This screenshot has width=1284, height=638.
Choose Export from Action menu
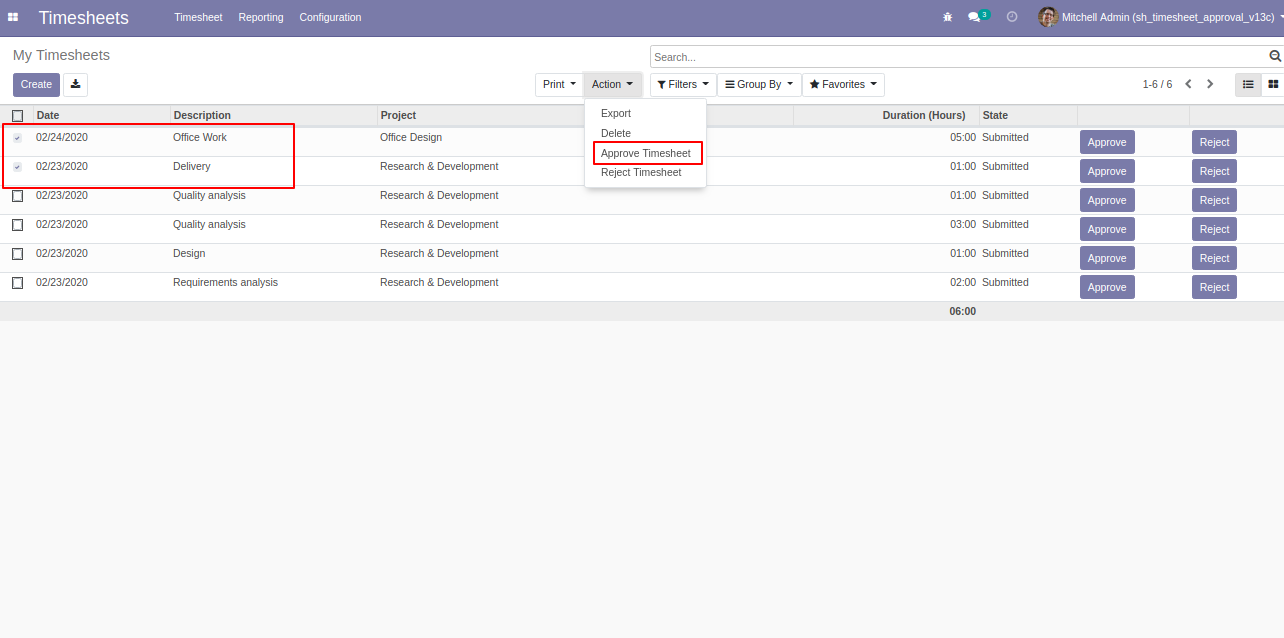coord(616,114)
